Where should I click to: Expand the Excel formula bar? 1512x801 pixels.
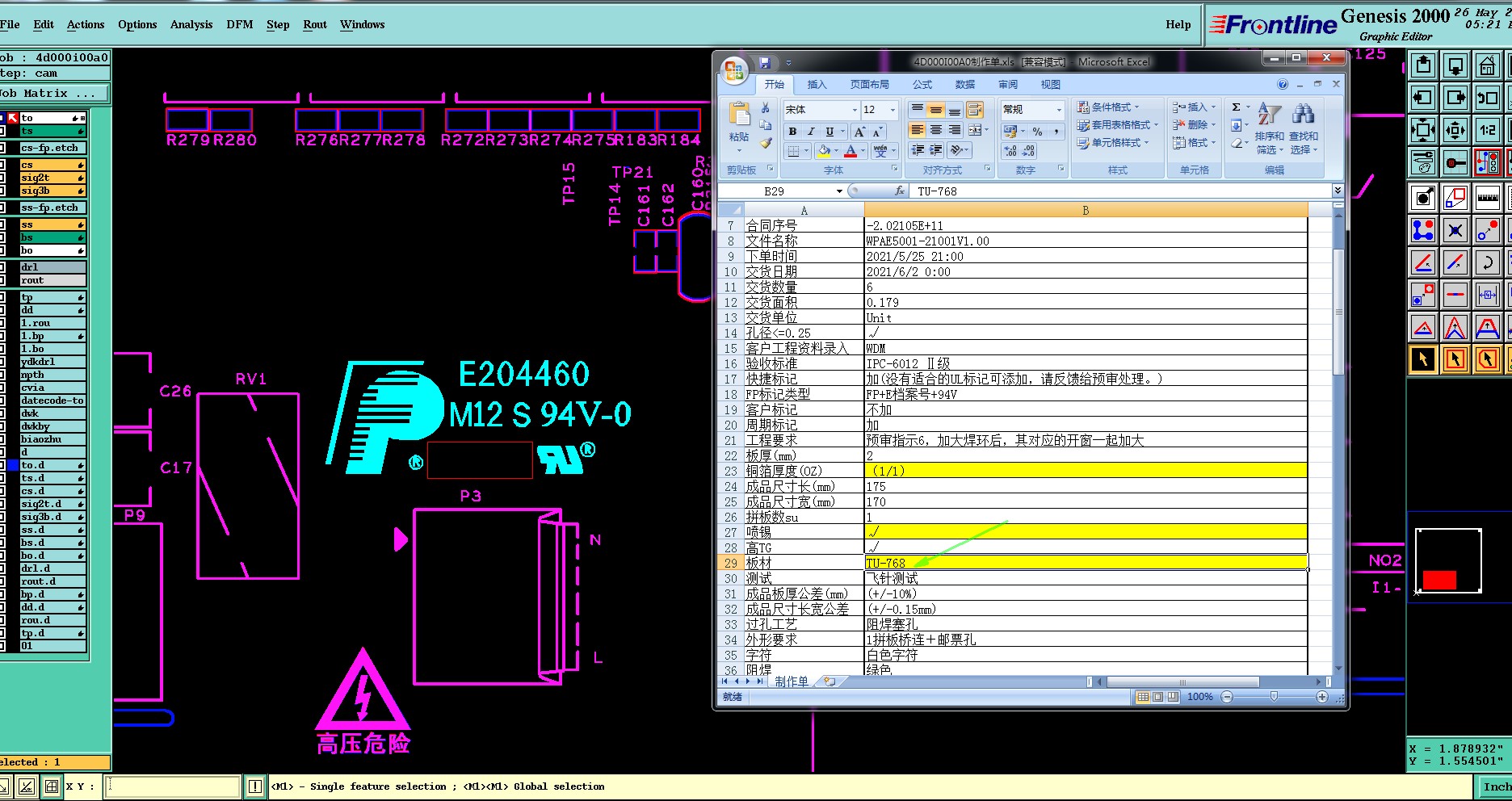coord(1338,191)
